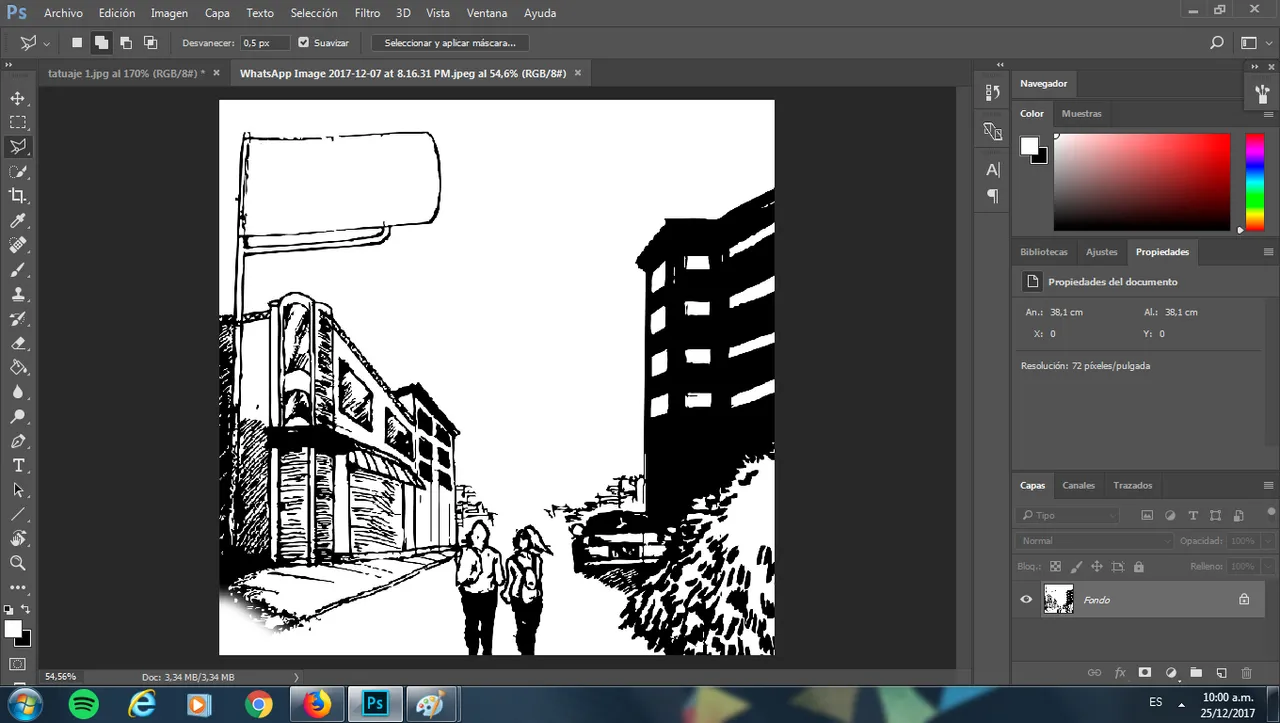Select the Rectangular Marquee tool
The height and width of the screenshot is (723, 1280).
(x=18, y=122)
